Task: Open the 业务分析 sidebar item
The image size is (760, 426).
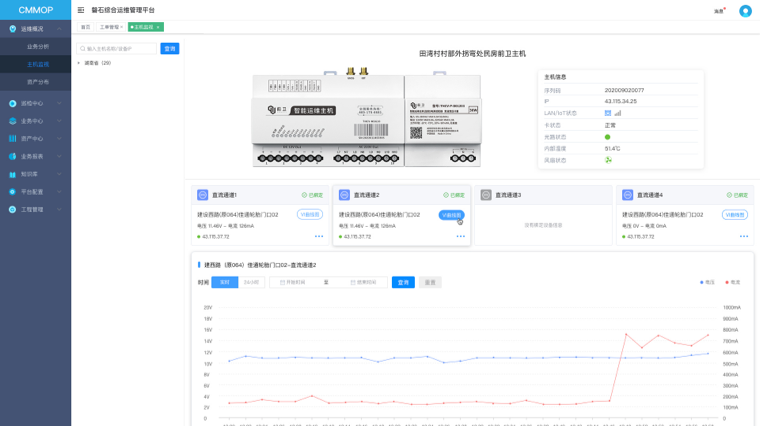Action: (38, 47)
